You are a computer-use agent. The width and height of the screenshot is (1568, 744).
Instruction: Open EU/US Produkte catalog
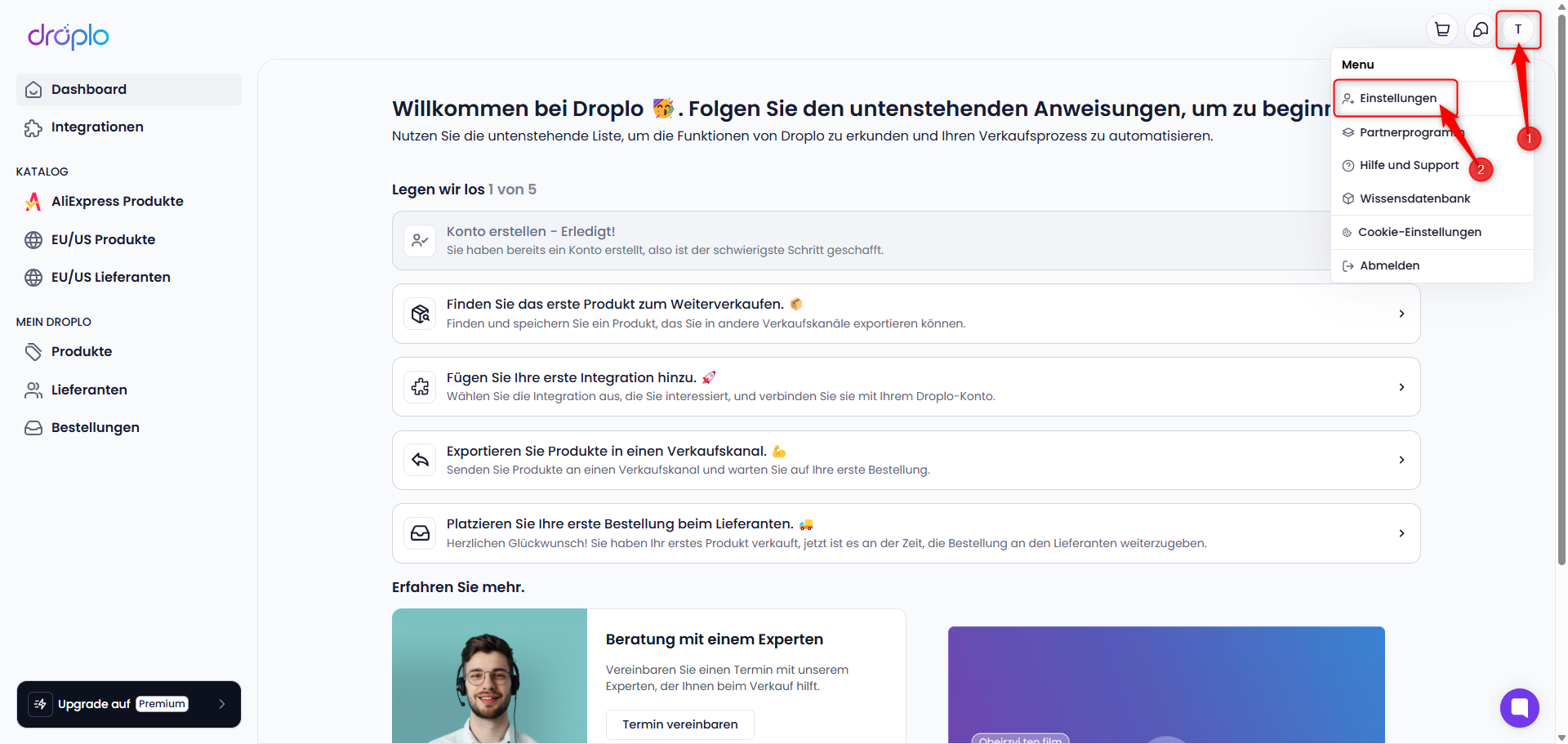tap(129, 239)
